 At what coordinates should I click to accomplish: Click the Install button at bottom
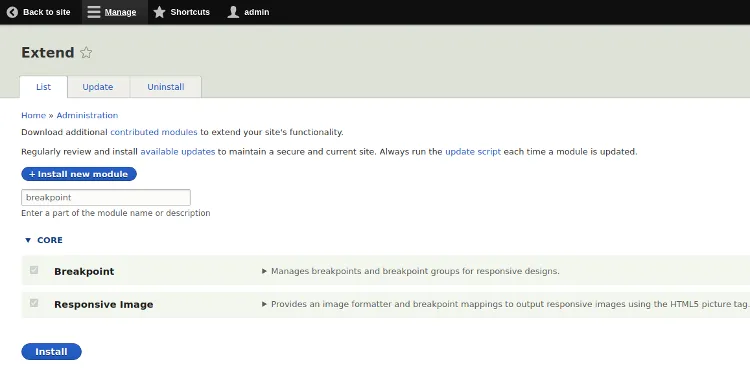51,352
